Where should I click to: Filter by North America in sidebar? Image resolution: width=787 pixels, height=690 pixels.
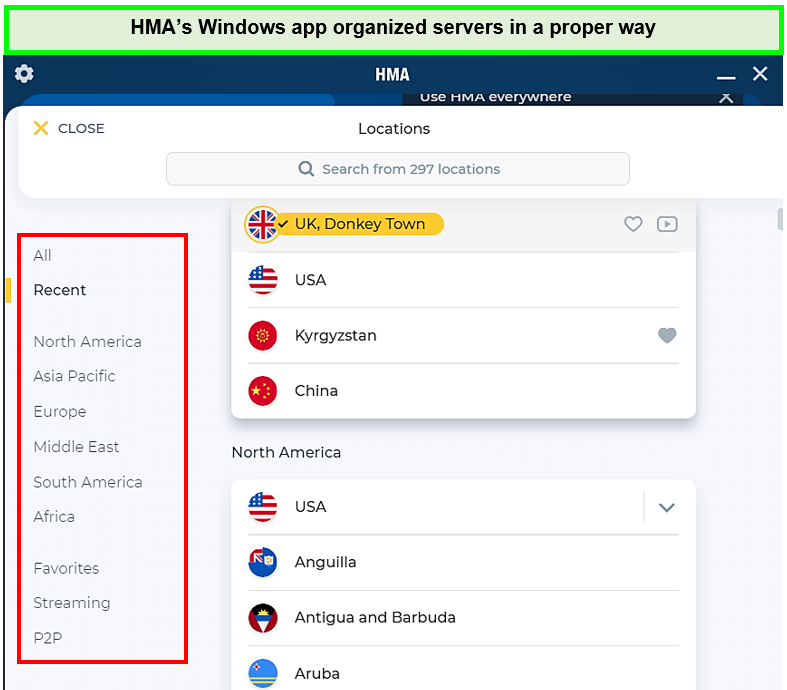click(87, 342)
